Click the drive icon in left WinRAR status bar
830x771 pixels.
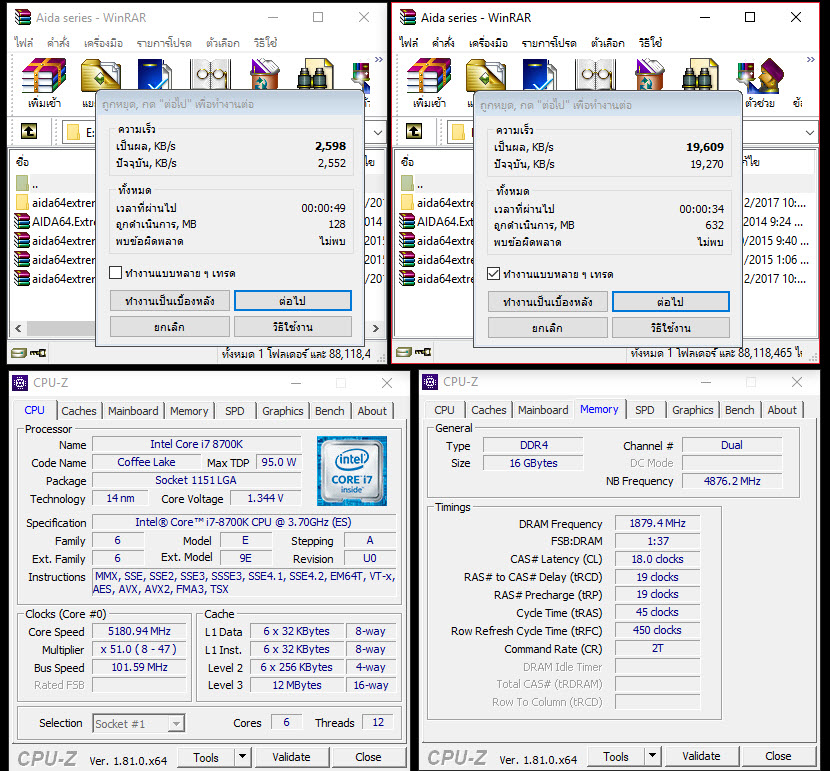point(19,353)
